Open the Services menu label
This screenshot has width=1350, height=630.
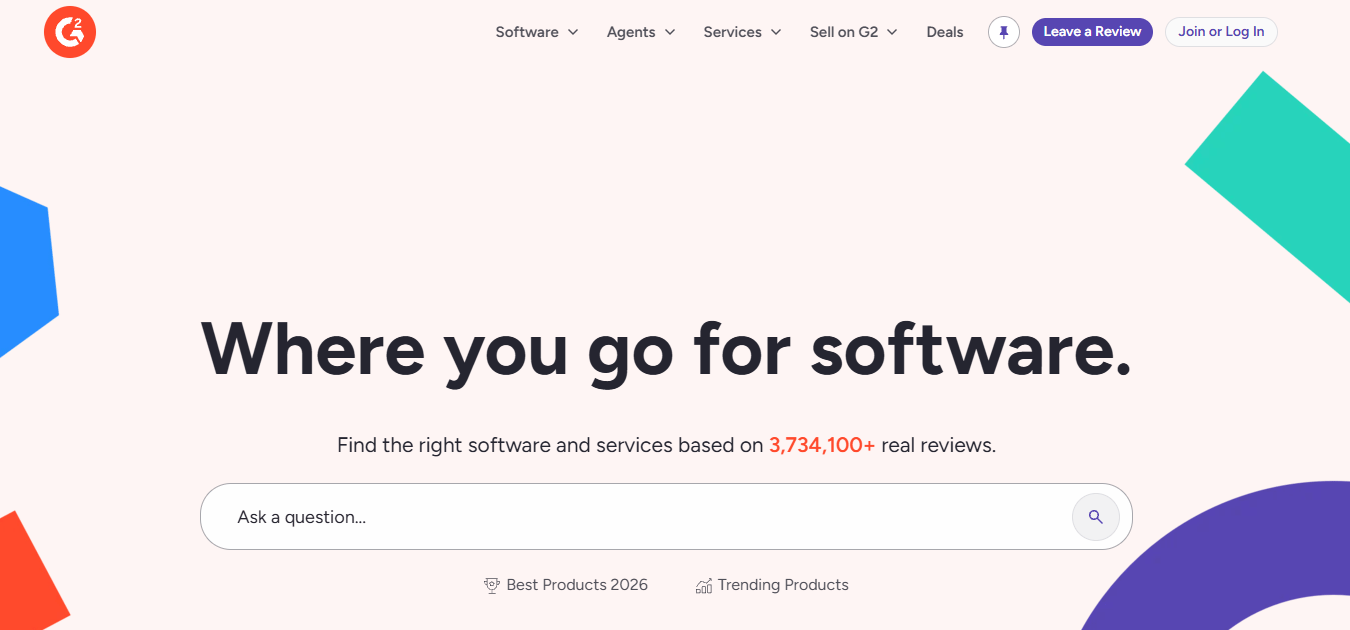pyautogui.click(x=733, y=32)
